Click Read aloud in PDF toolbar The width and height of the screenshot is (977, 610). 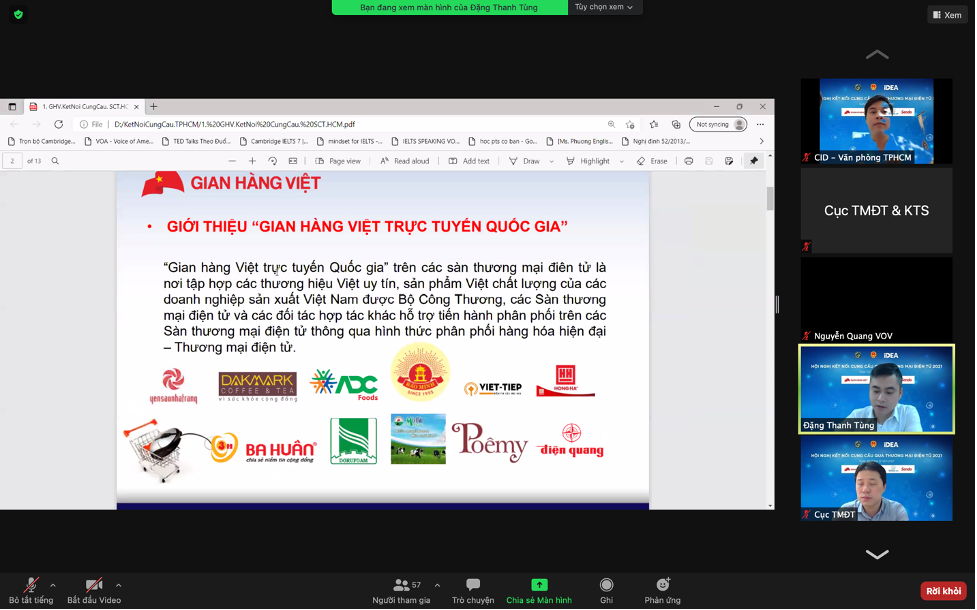[x=405, y=161]
